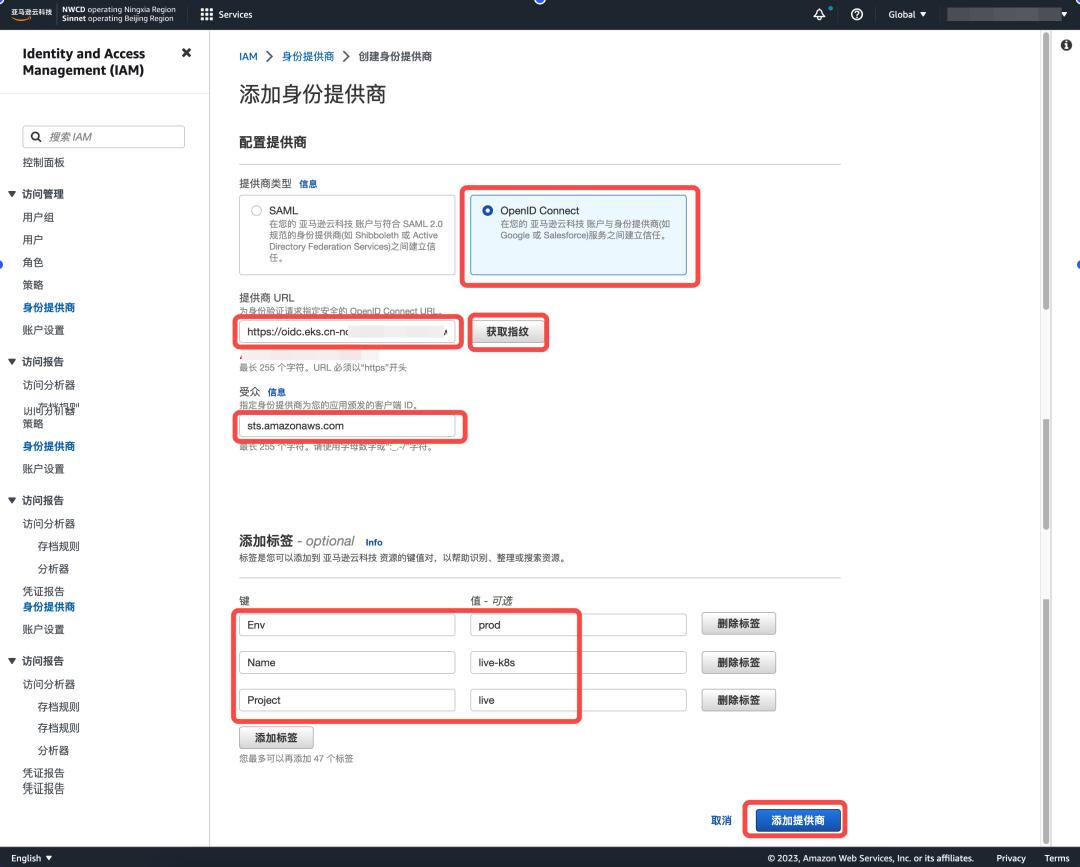Select the 提供商类型 信息 toggle link
Viewport: 1080px width, 867px height.
308,183
